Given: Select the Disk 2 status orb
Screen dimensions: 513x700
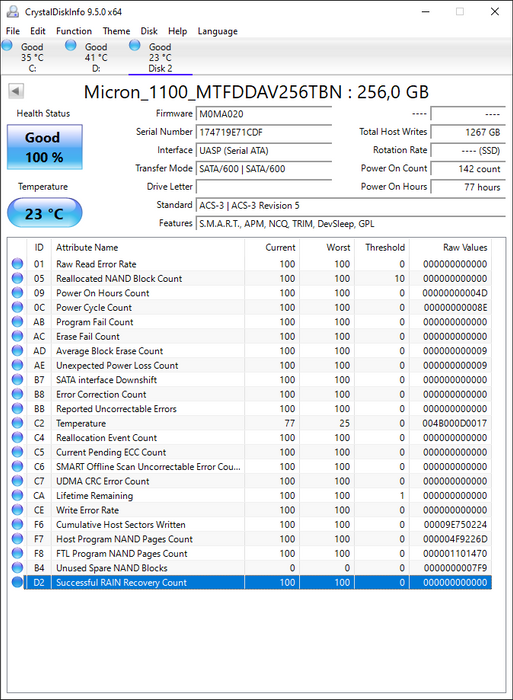Looking at the screenshot, I should pos(134,45).
